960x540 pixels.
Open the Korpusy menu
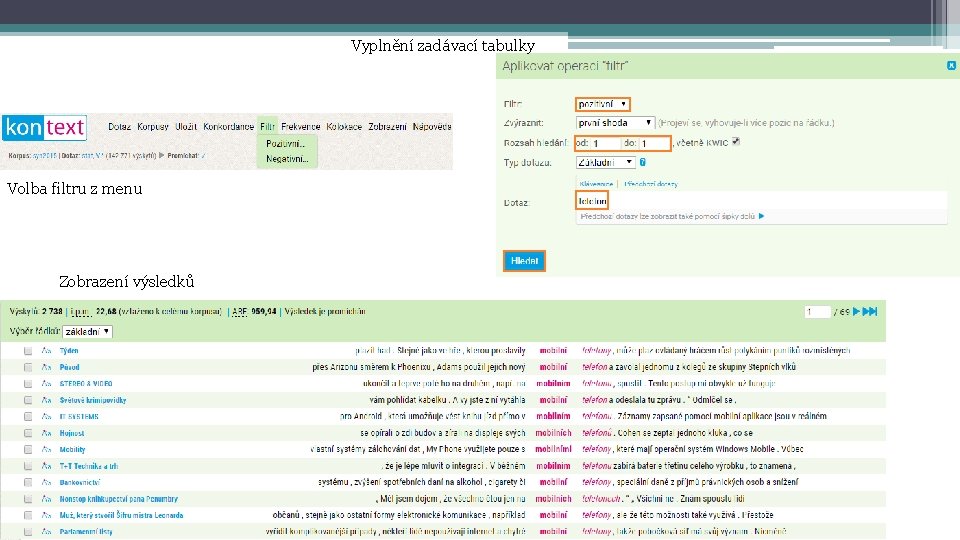click(152, 127)
